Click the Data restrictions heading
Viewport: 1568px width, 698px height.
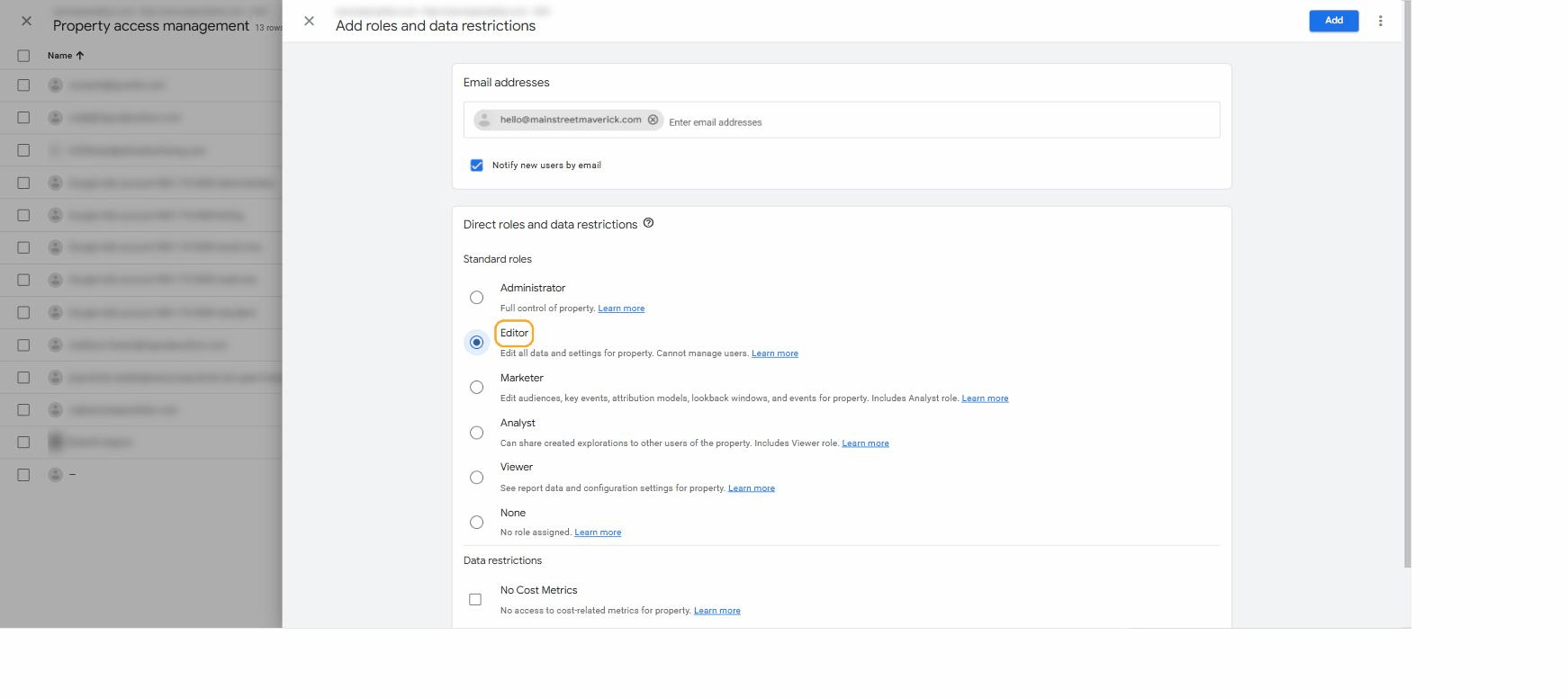(502, 560)
